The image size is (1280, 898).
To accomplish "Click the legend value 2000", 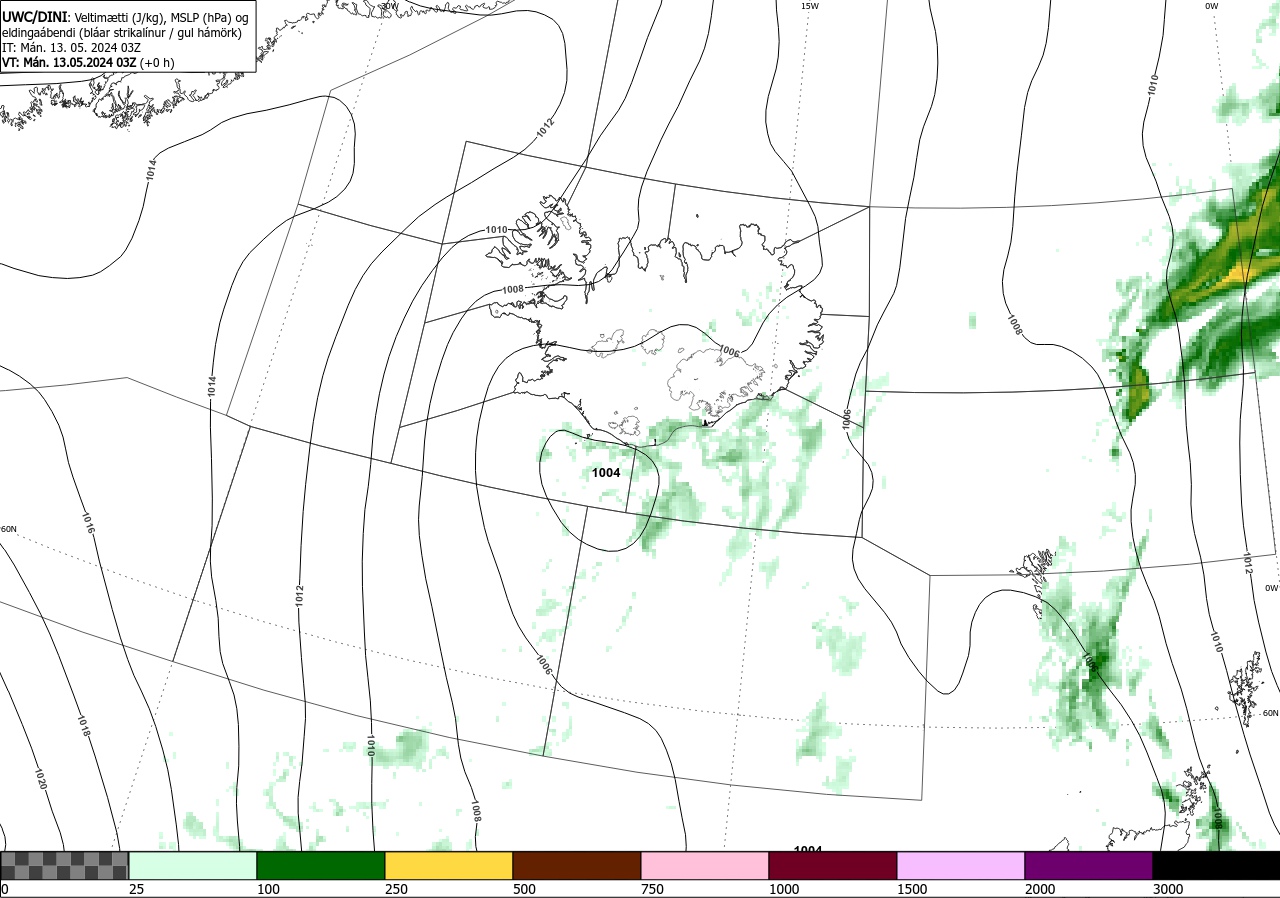I will 1040,889.
